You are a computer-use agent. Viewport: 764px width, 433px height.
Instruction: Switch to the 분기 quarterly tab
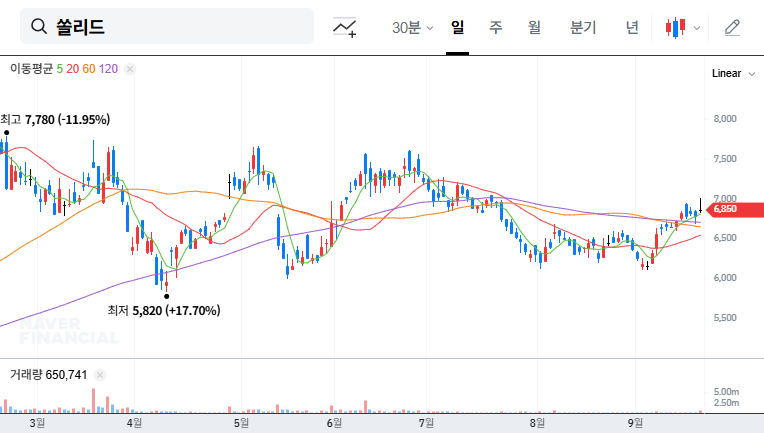click(x=583, y=28)
